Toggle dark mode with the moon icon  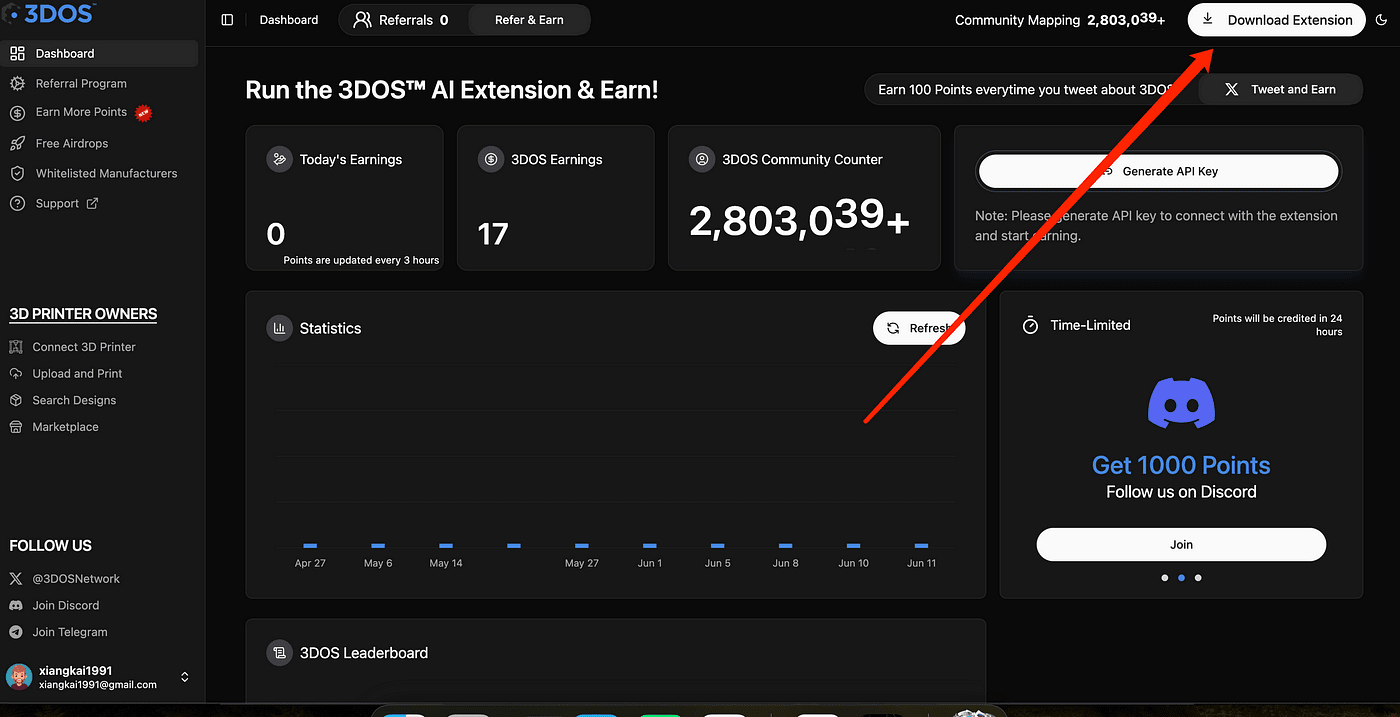pyautogui.click(x=1381, y=19)
